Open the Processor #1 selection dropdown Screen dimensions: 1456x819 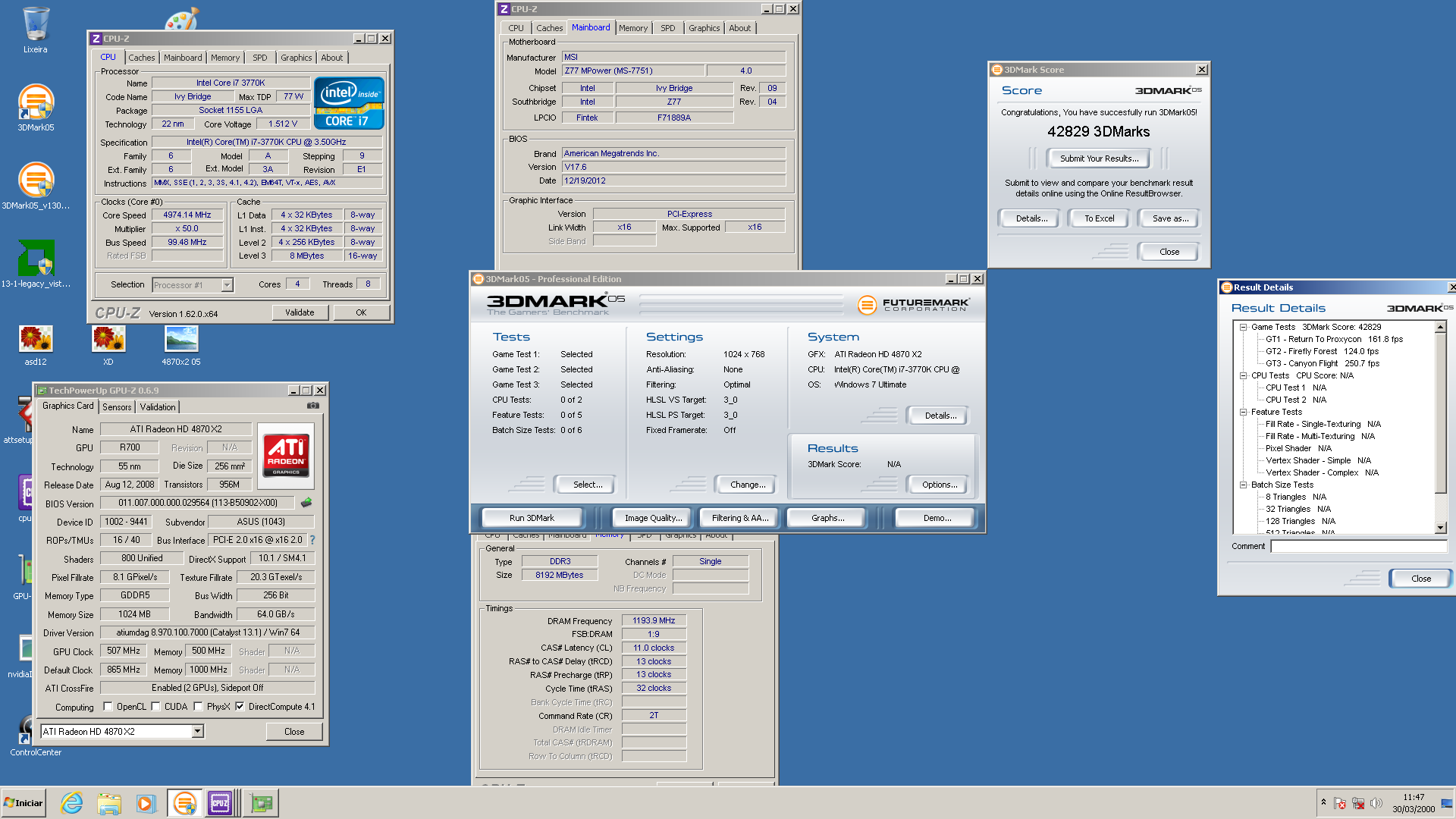227,285
